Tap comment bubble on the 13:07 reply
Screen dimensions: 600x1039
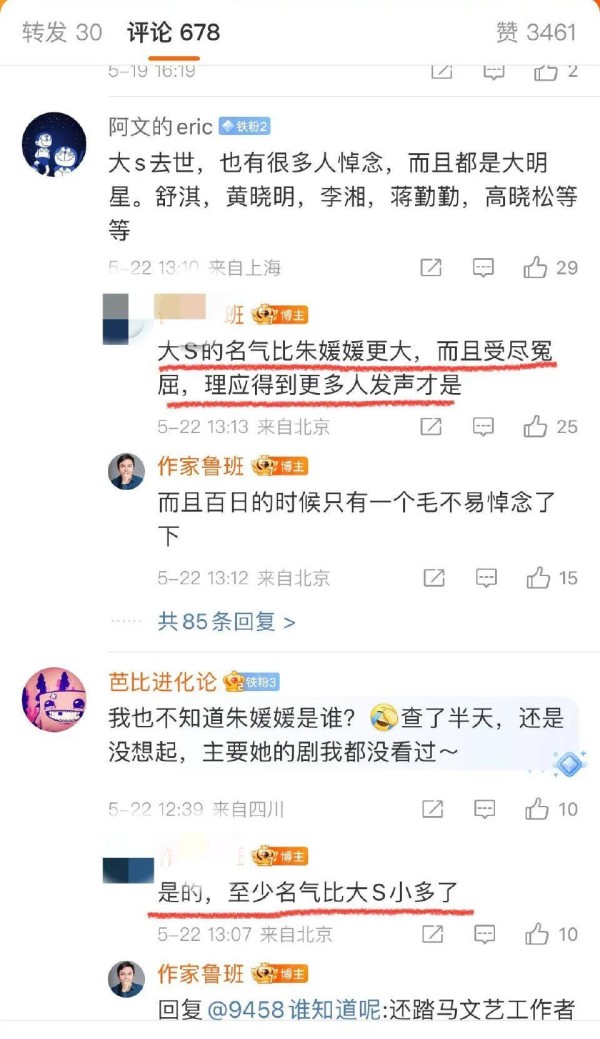[x=485, y=934]
